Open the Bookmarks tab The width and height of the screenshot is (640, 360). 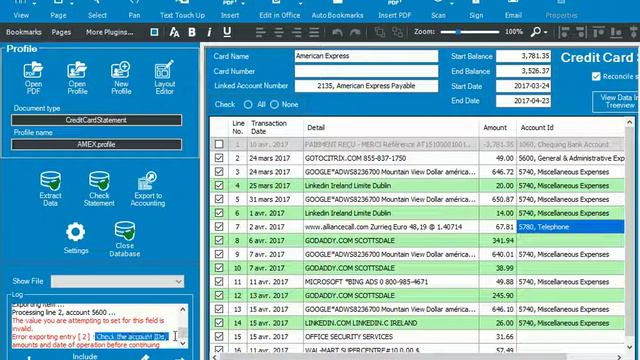coord(24,32)
